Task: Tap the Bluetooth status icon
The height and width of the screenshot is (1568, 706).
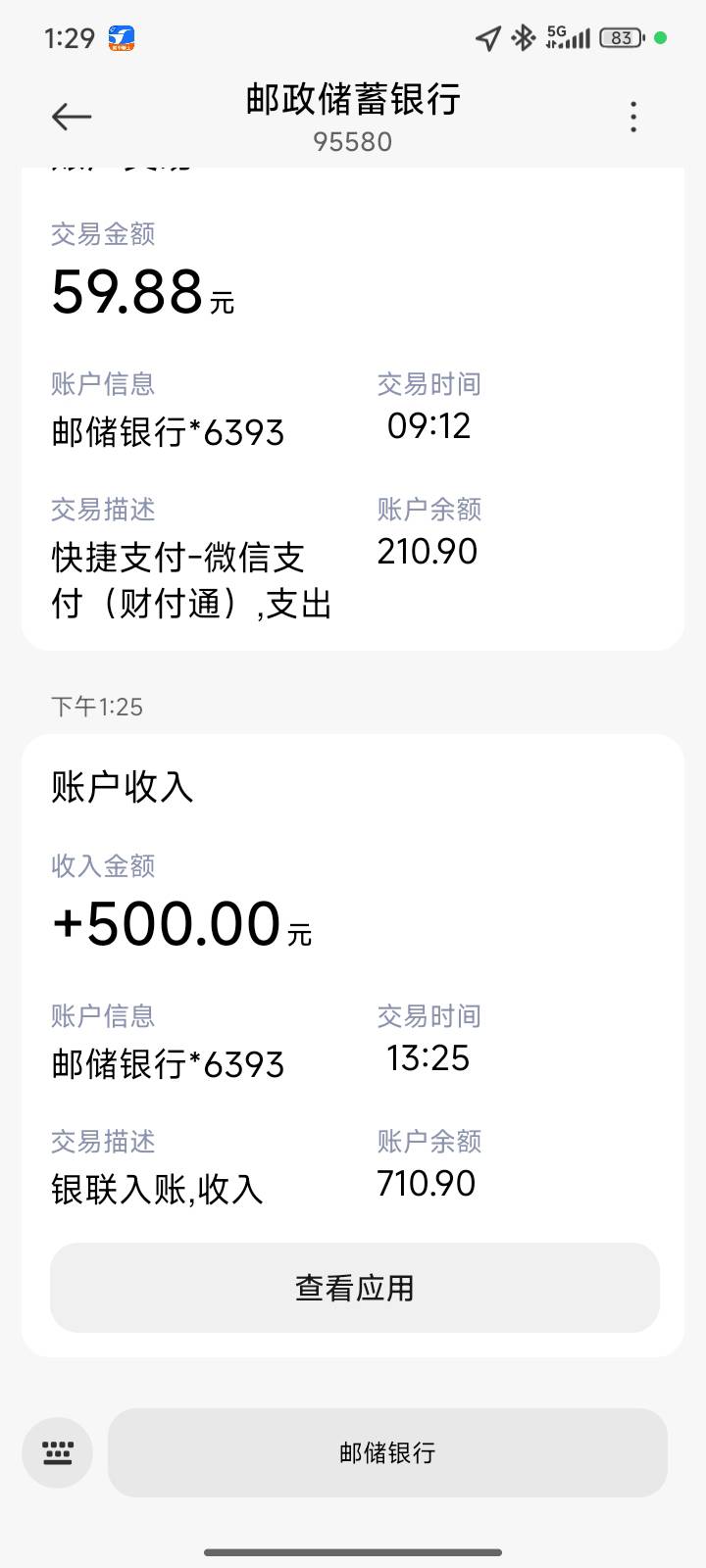Action: [x=524, y=38]
